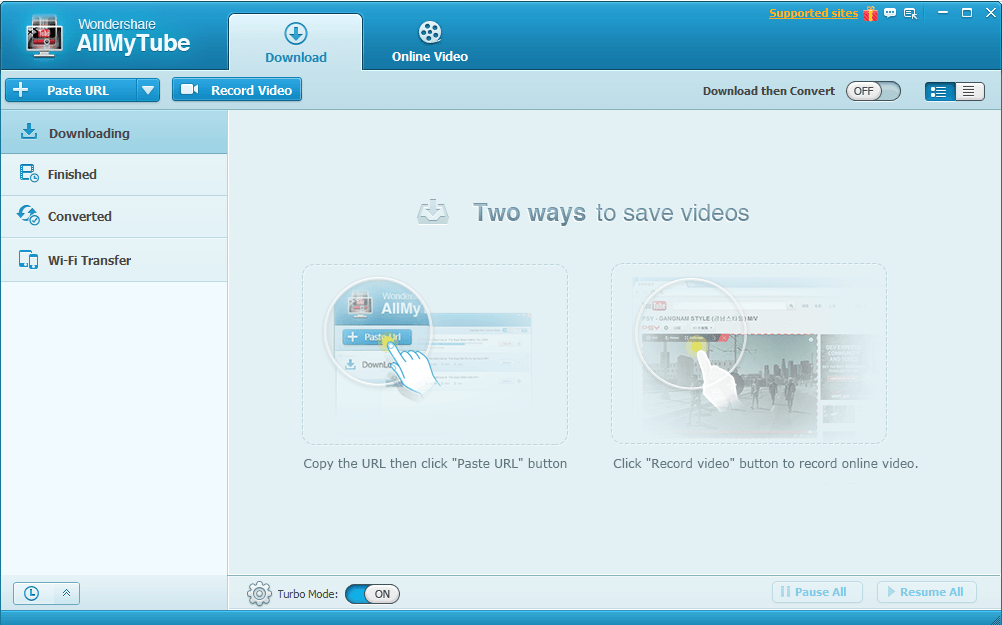Image resolution: width=1002 pixels, height=625 pixels.
Task: Click the AllMyTube app logo icon
Action: (x=44, y=36)
